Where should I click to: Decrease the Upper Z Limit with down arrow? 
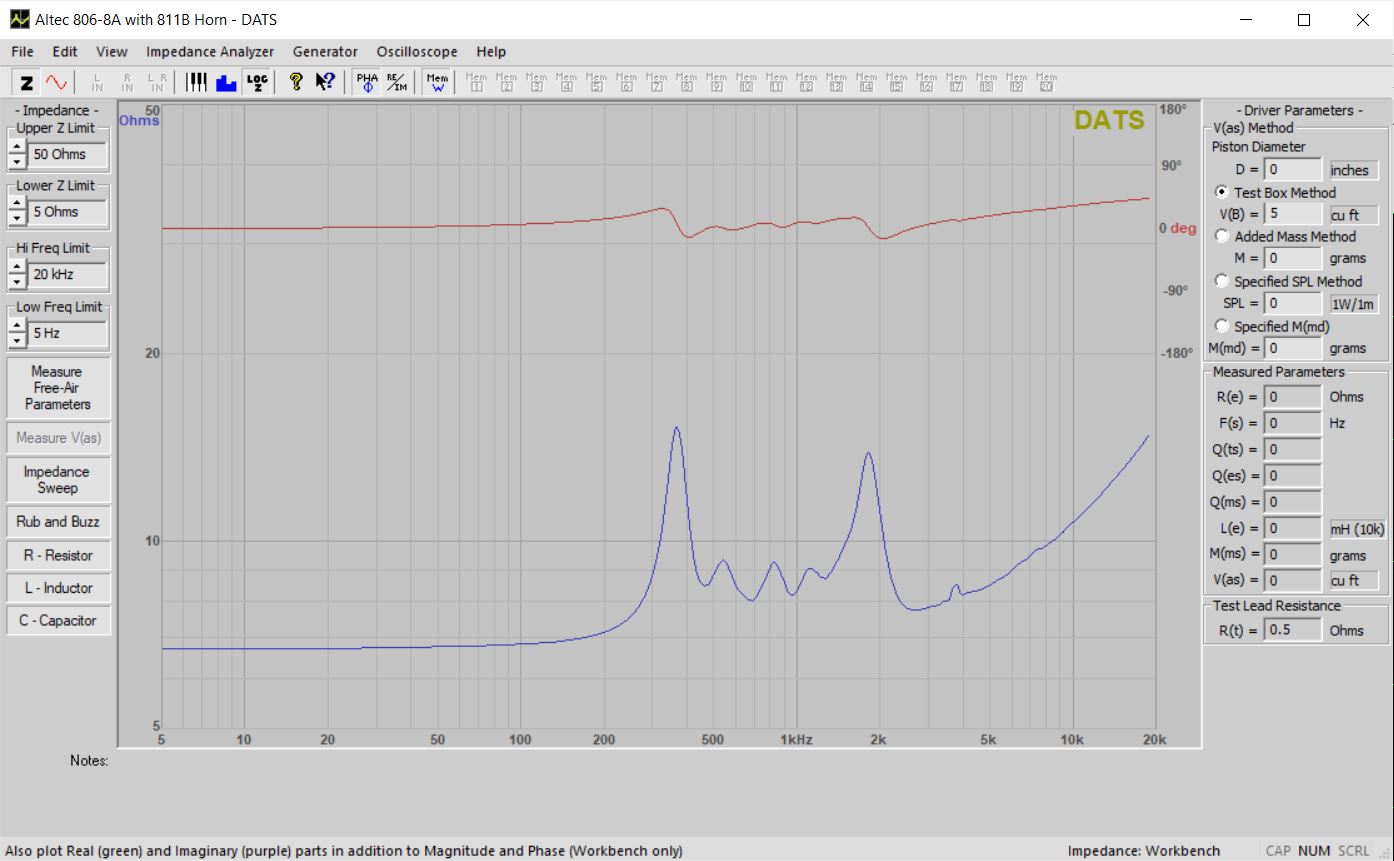pyautogui.click(x=17, y=161)
